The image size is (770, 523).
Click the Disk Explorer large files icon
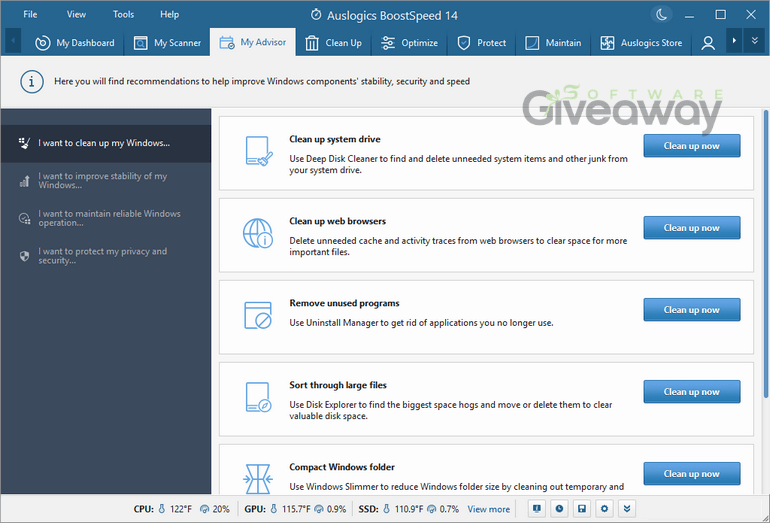click(x=258, y=397)
